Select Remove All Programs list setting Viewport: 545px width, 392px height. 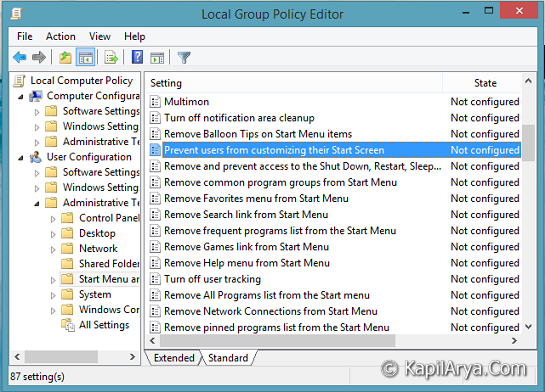coord(335,295)
